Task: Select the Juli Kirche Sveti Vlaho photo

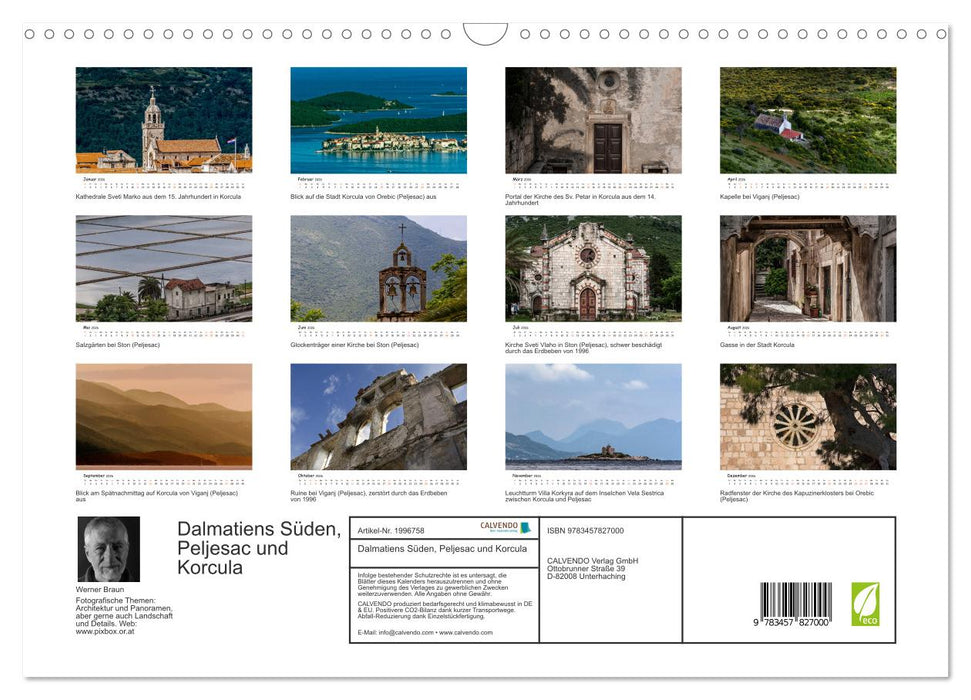Action: [x=592, y=268]
